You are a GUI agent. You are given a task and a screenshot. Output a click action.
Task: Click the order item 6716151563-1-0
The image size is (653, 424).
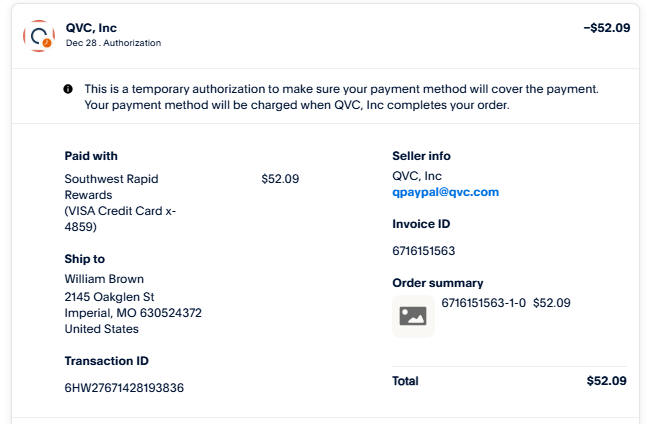click(483, 302)
